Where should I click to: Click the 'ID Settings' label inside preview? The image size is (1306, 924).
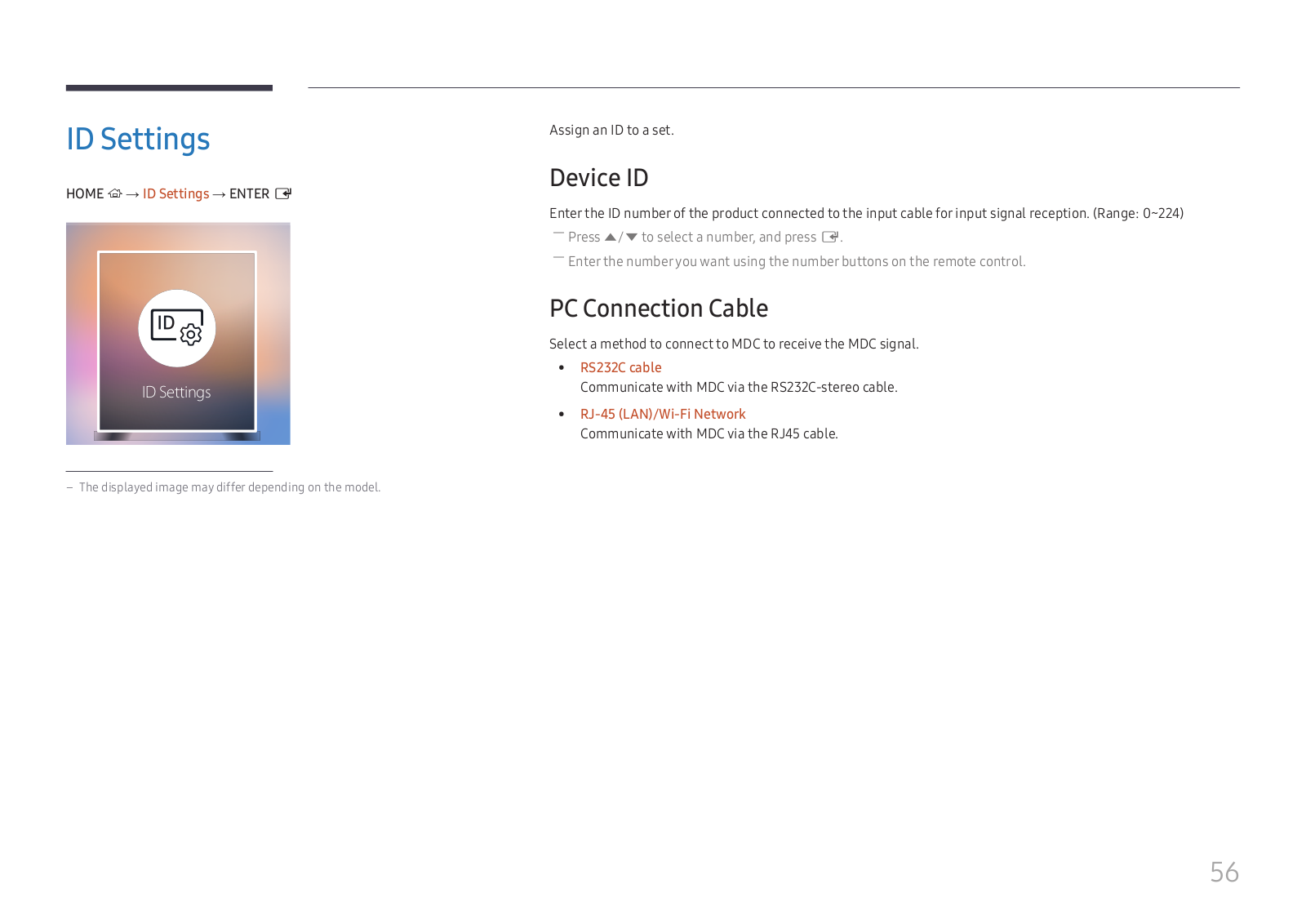coord(176,392)
